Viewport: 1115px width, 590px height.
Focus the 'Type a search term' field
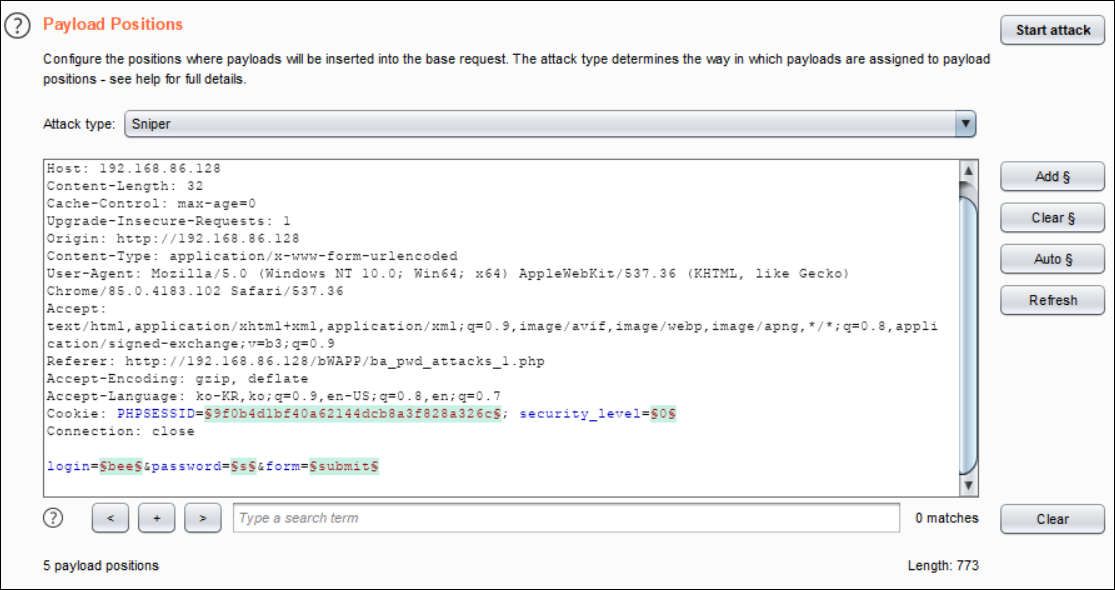coord(567,518)
